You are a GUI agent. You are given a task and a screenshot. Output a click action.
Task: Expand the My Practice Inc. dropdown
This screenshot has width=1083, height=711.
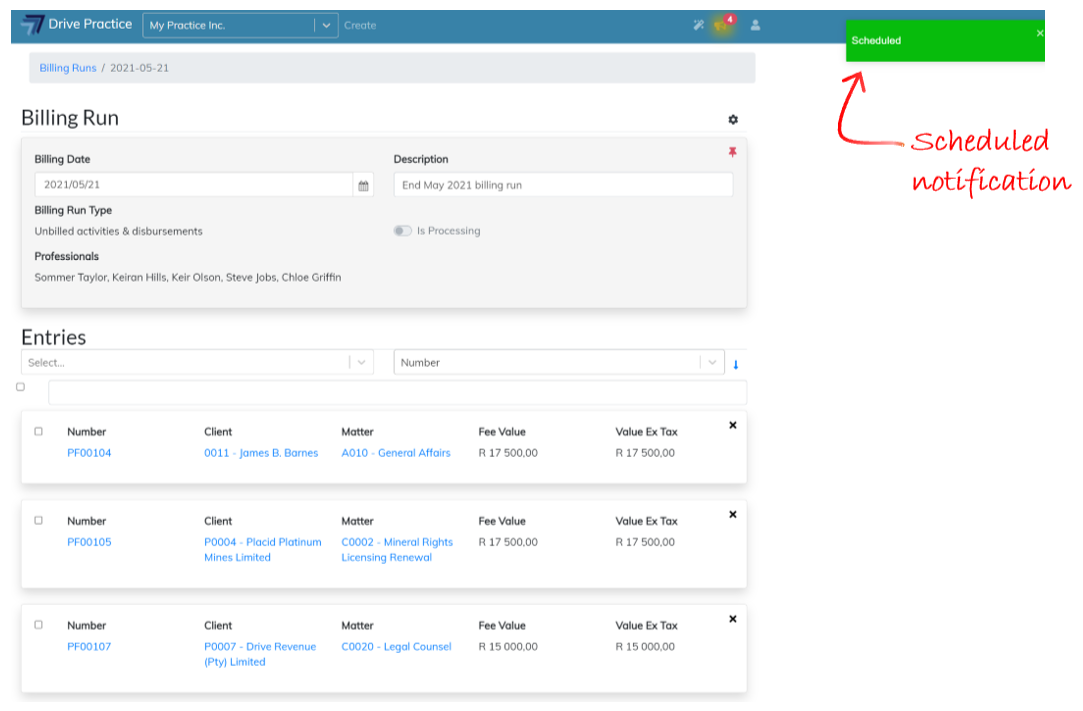[327, 25]
